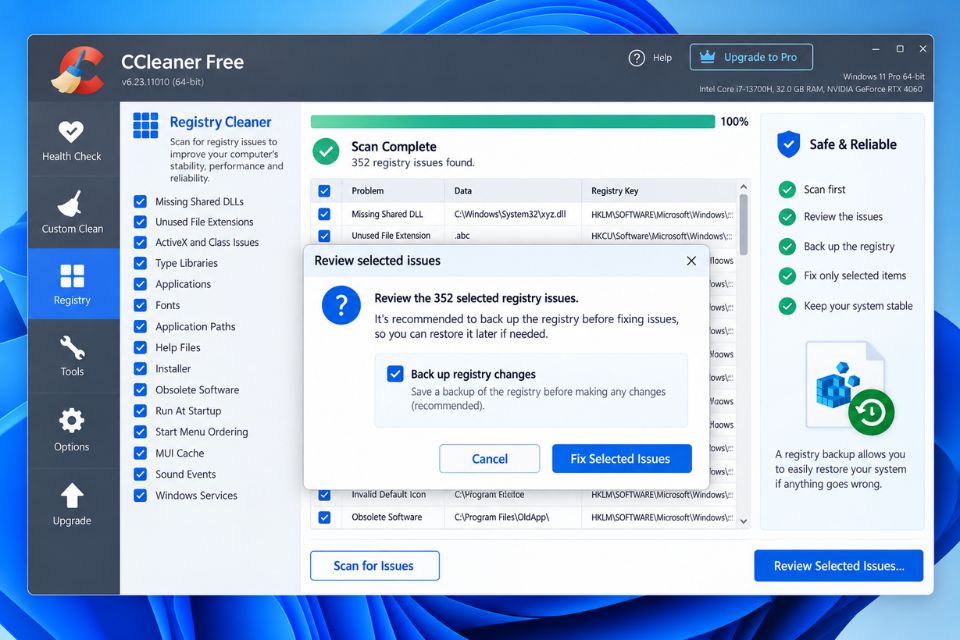Click the Help question mark icon

(x=637, y=58)
